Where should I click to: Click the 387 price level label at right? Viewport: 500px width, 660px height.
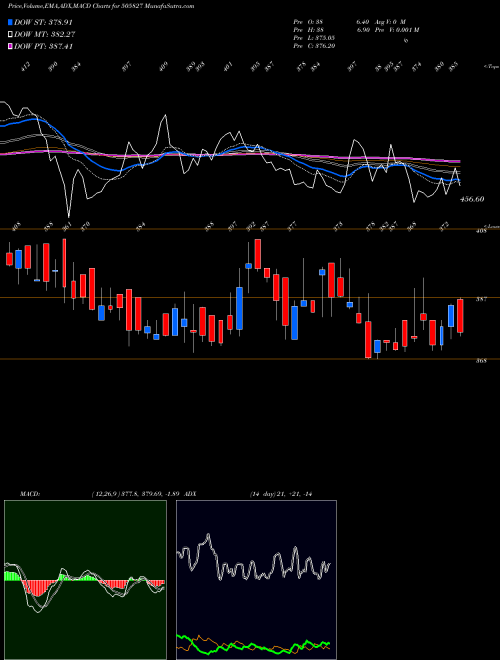[x=481, y=299]
